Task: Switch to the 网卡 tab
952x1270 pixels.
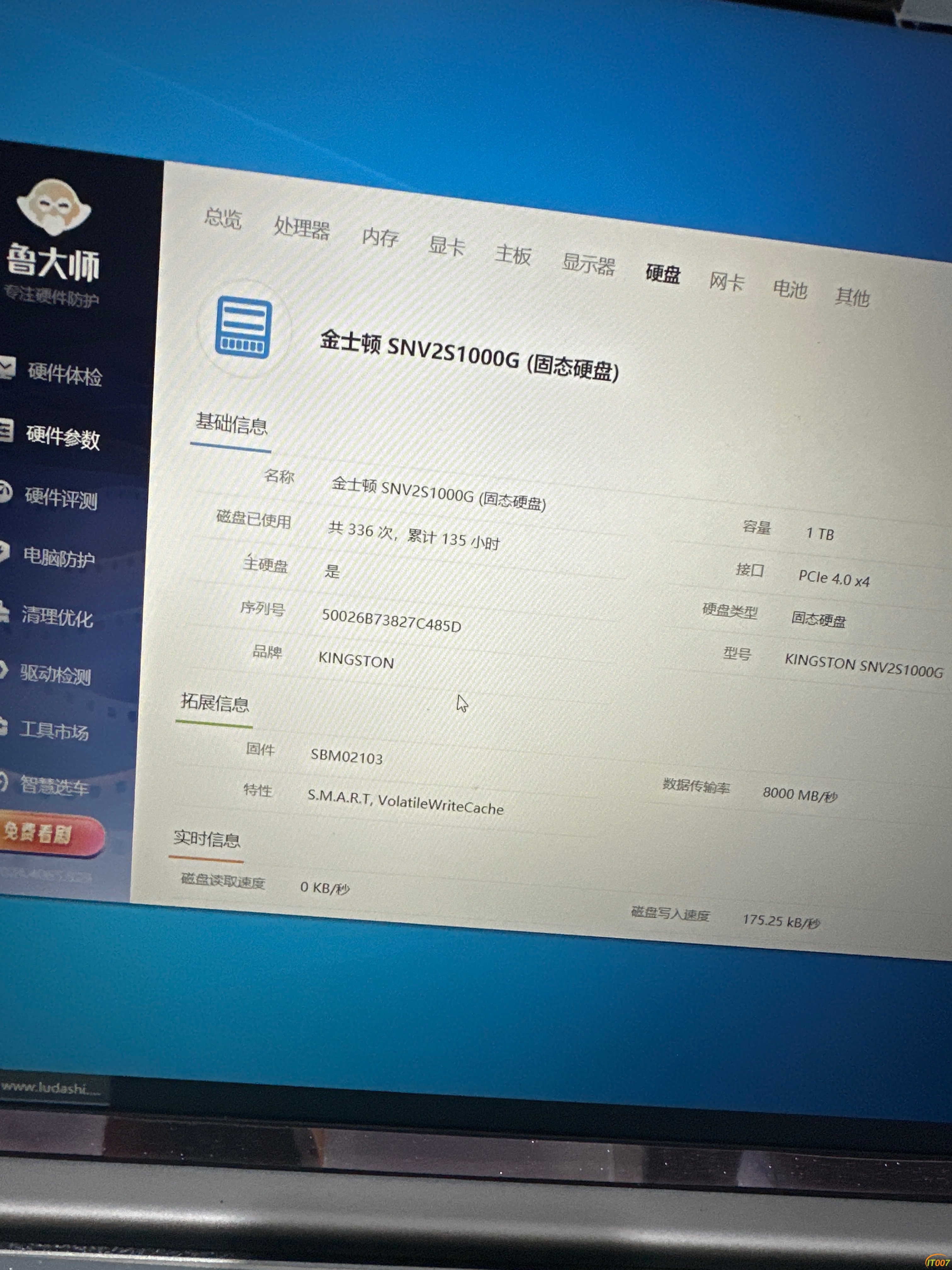Action: coord(727,281)
